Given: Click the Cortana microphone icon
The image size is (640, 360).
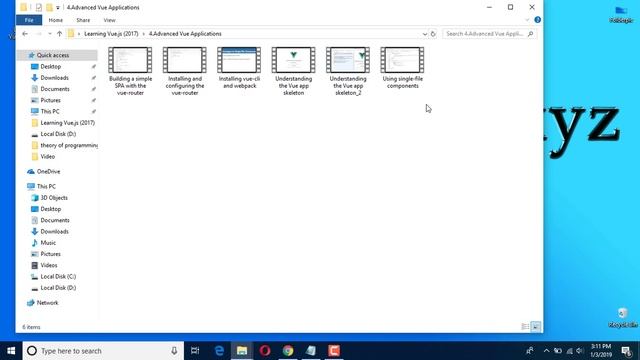Looking at the screenshot, I should click(x=174, y=351).
